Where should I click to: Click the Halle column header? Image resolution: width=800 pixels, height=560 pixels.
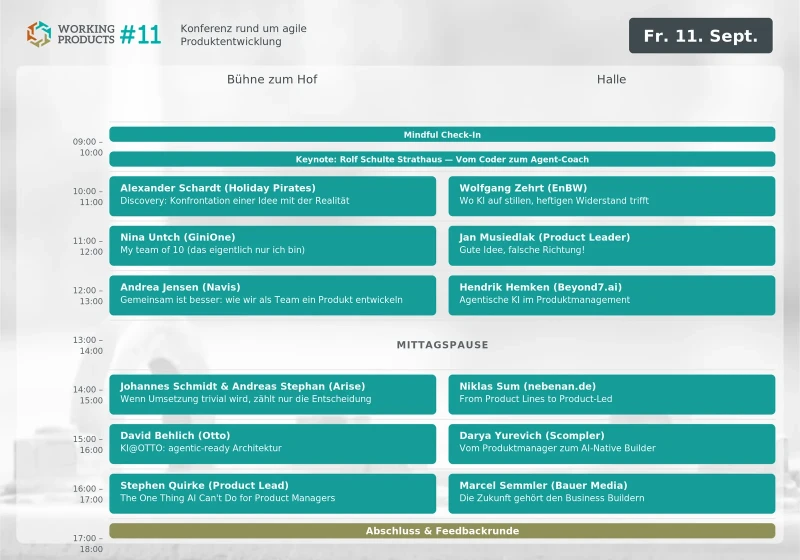[x=611, y=80]
